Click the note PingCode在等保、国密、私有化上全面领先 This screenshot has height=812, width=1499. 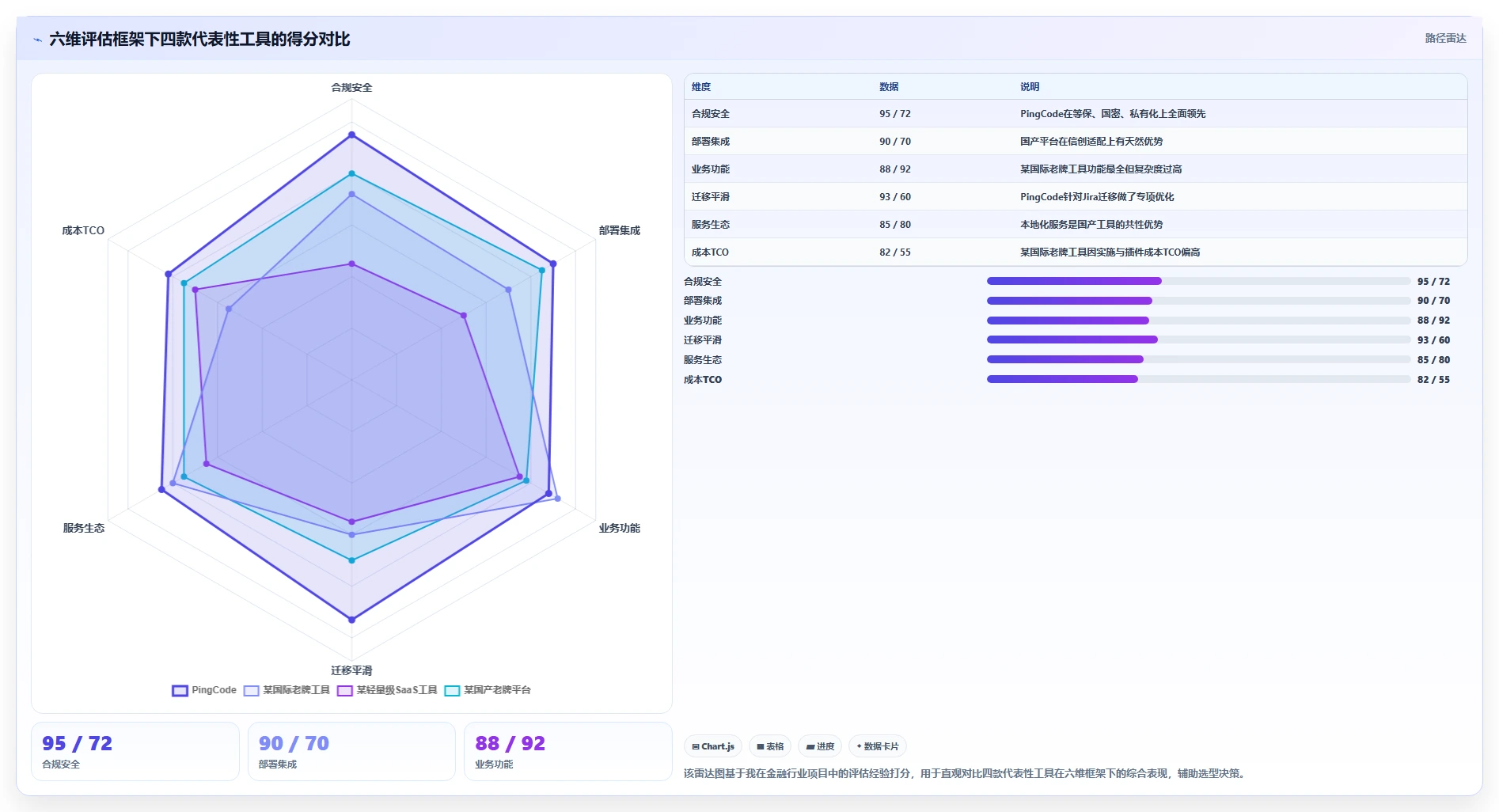tap(1113, 114)
